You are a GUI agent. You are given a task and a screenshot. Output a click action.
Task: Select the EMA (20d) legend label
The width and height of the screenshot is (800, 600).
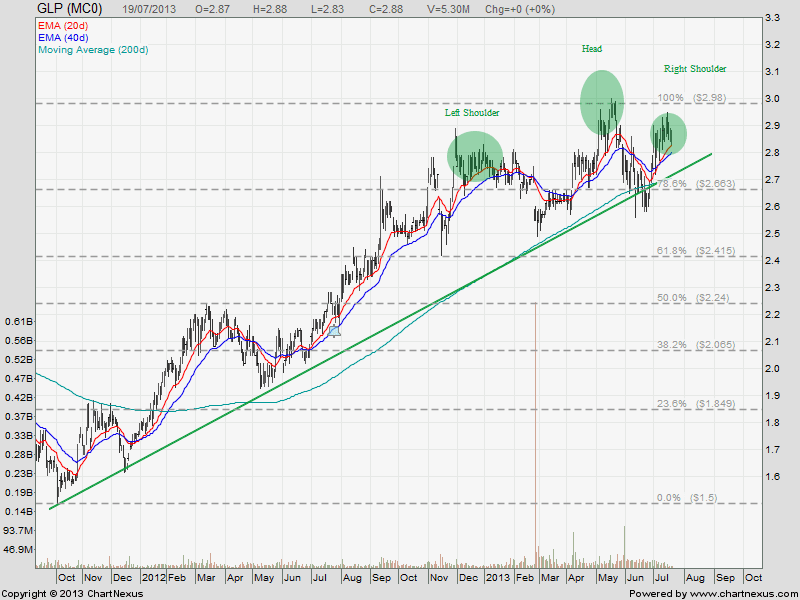[63, 26]
